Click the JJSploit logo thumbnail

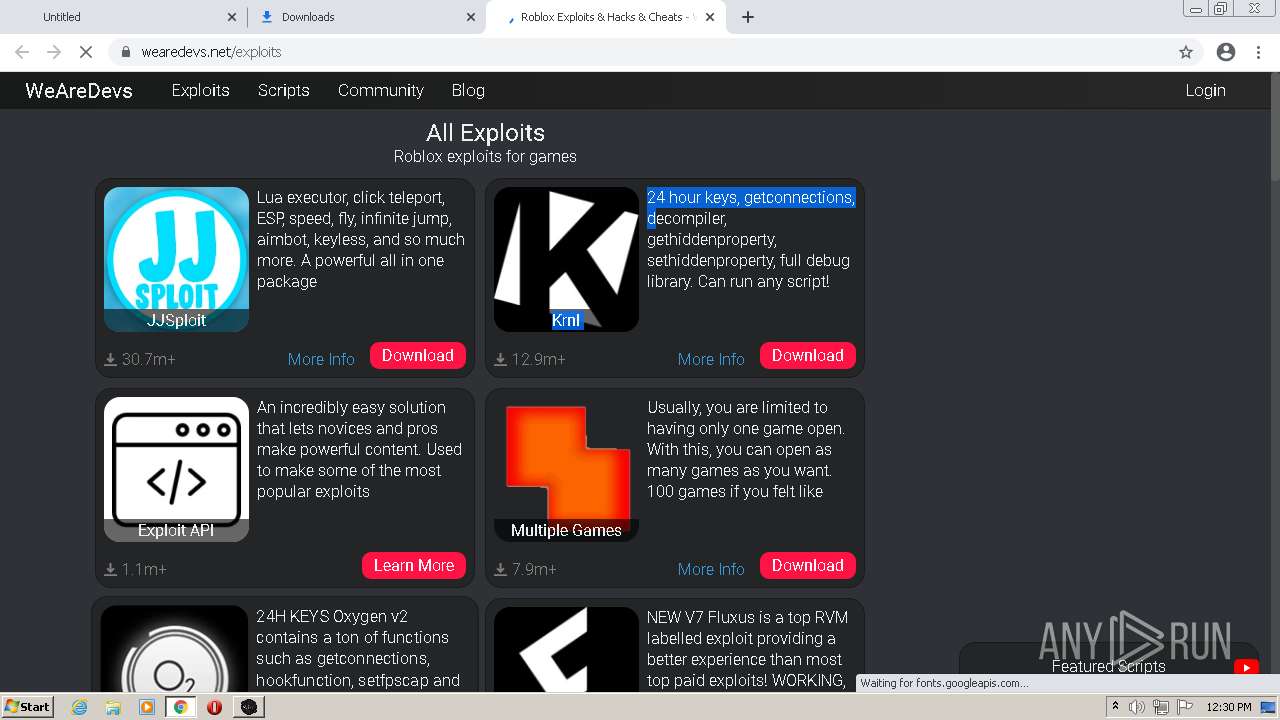pyautogui.click(x=176, y=259)
